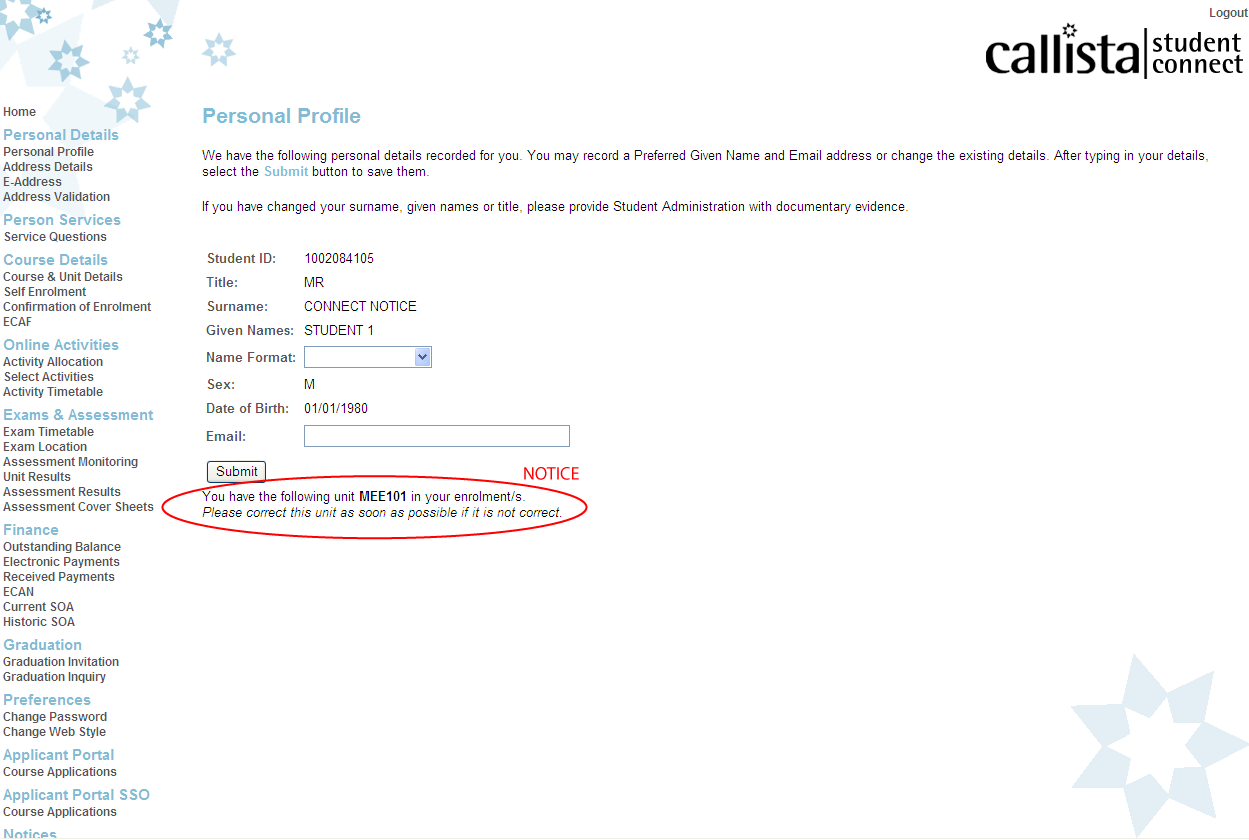Click the Email input field
Viewport: 1249px width, 840px height.
[436, 436]
